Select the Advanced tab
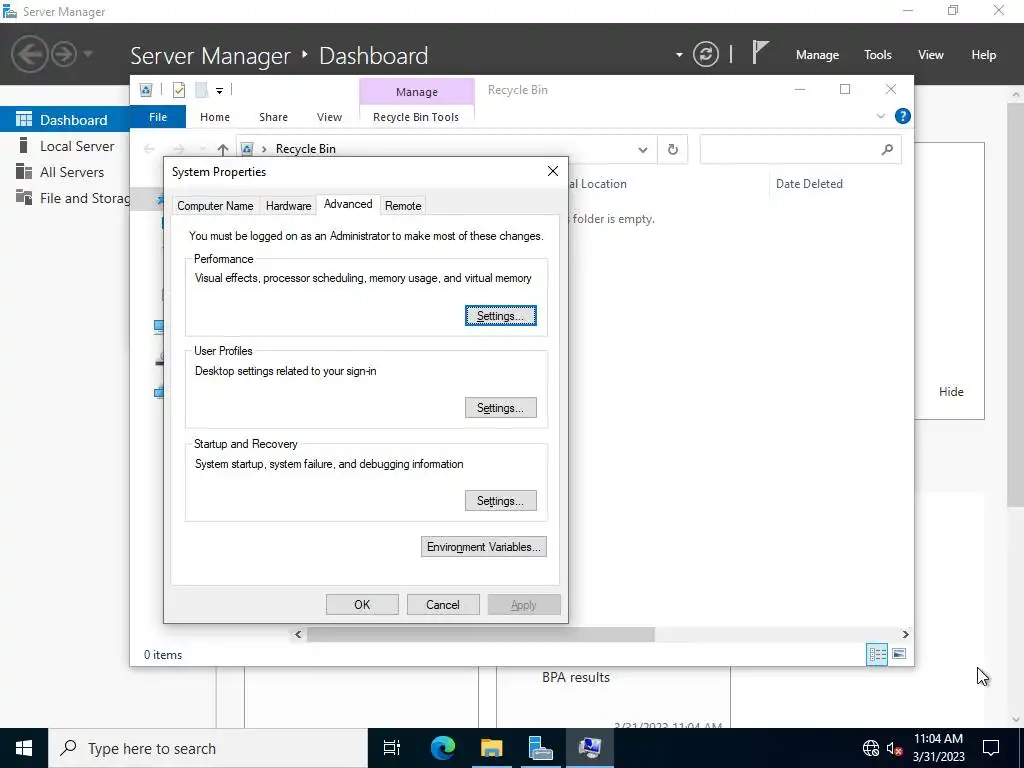1024x768 pixels. (x=348, y=204)
